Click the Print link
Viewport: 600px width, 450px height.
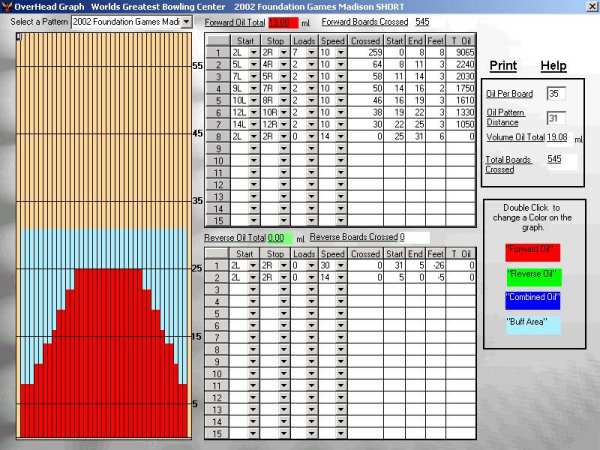pyautogui.click(x=502, y=66)
